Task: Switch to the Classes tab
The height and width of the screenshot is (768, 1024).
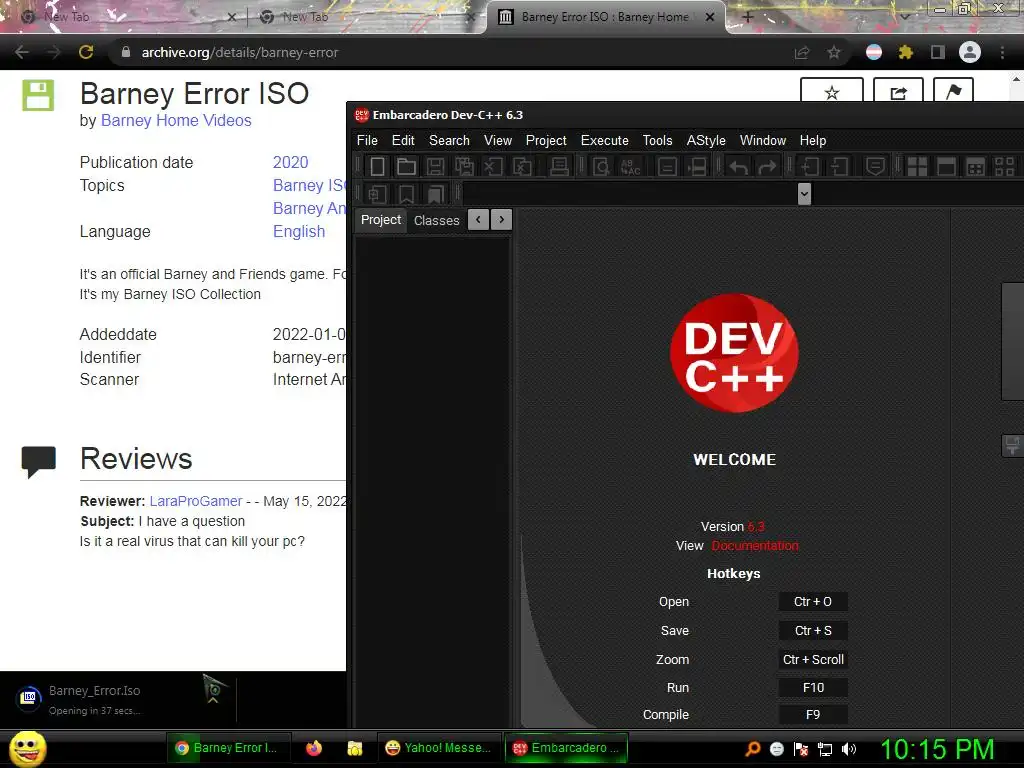Action: click(436, 221)
